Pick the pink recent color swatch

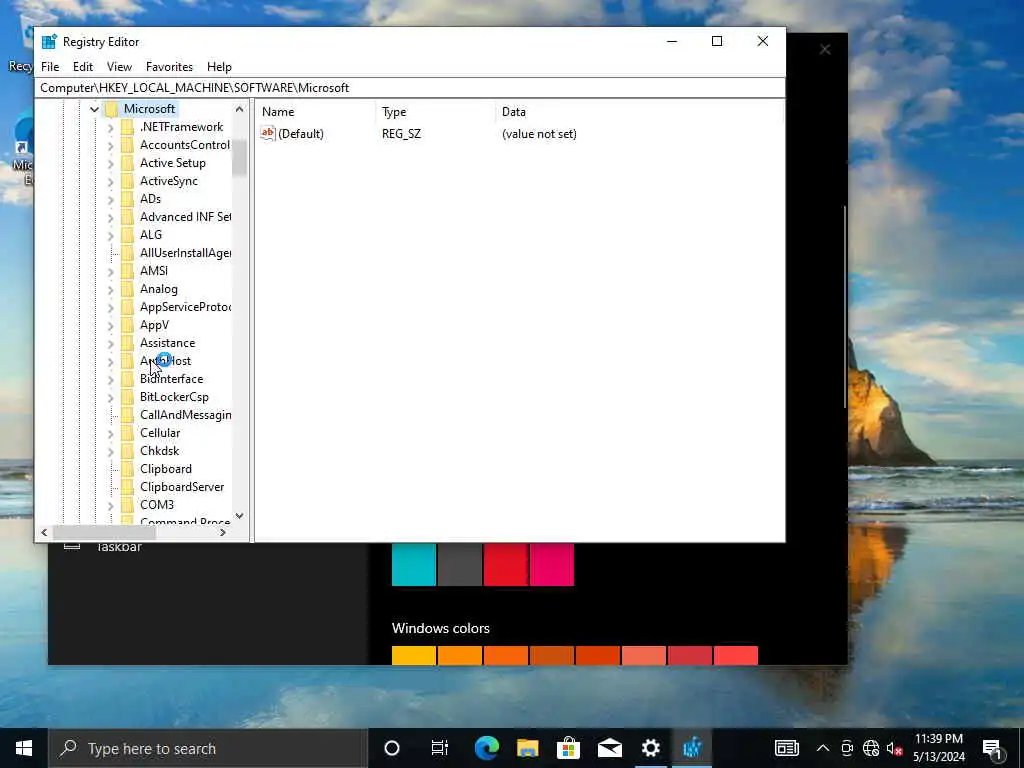point(552,564)
